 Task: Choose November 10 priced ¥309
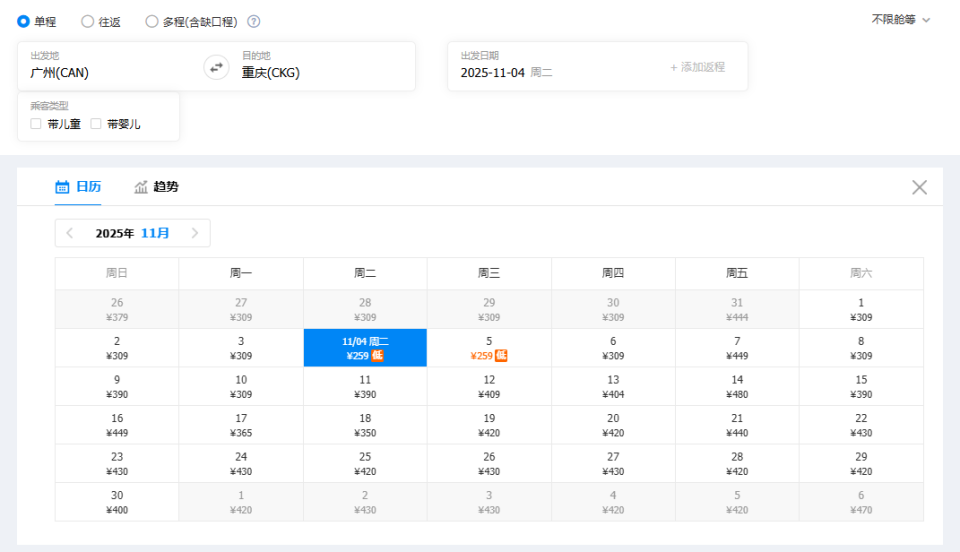(241, 386)
